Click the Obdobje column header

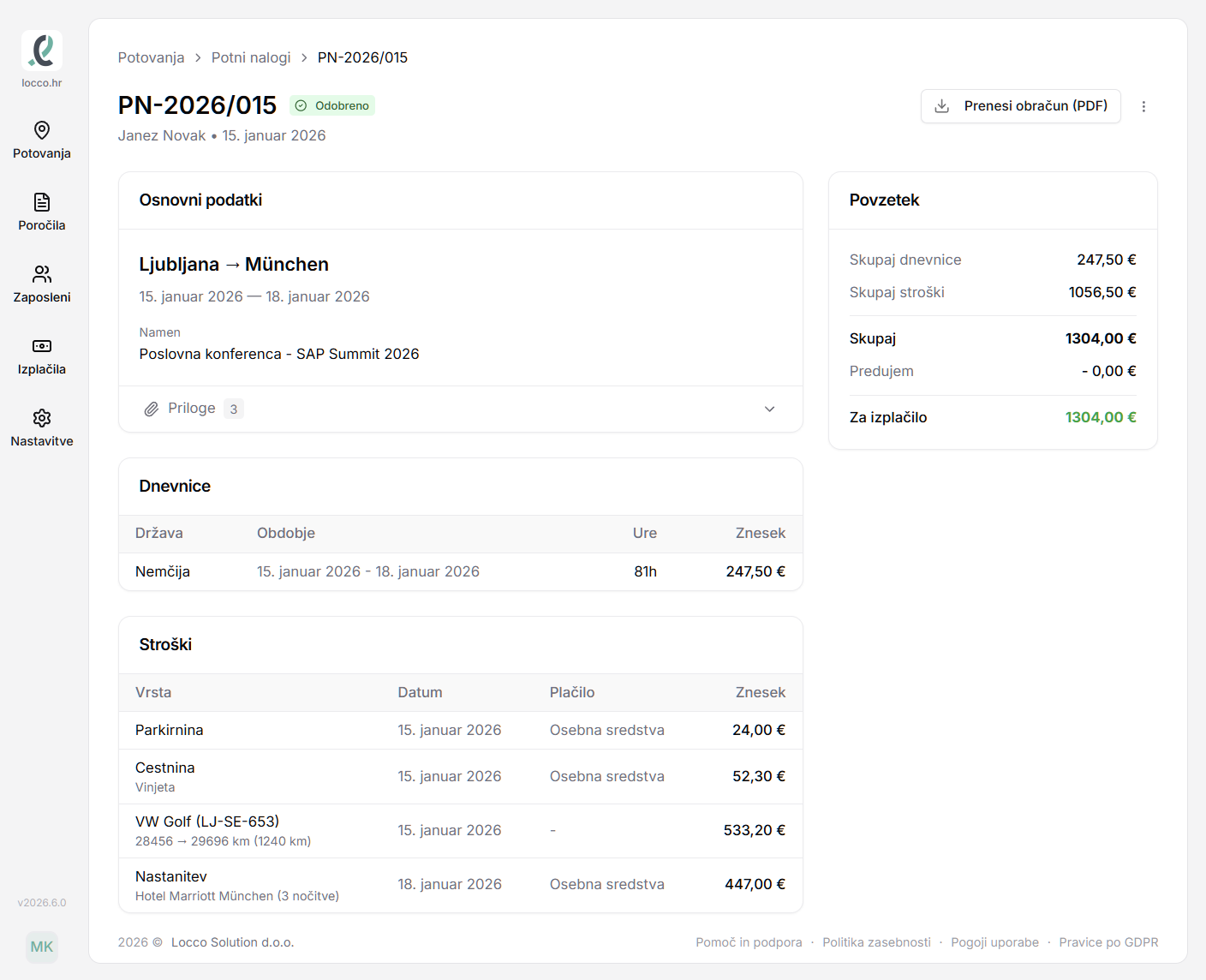coord(286,533)
